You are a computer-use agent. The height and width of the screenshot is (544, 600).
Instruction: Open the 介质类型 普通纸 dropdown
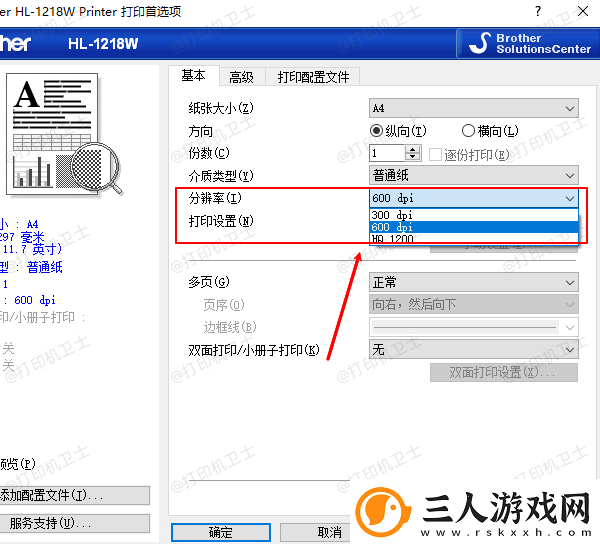coord(474,176)
